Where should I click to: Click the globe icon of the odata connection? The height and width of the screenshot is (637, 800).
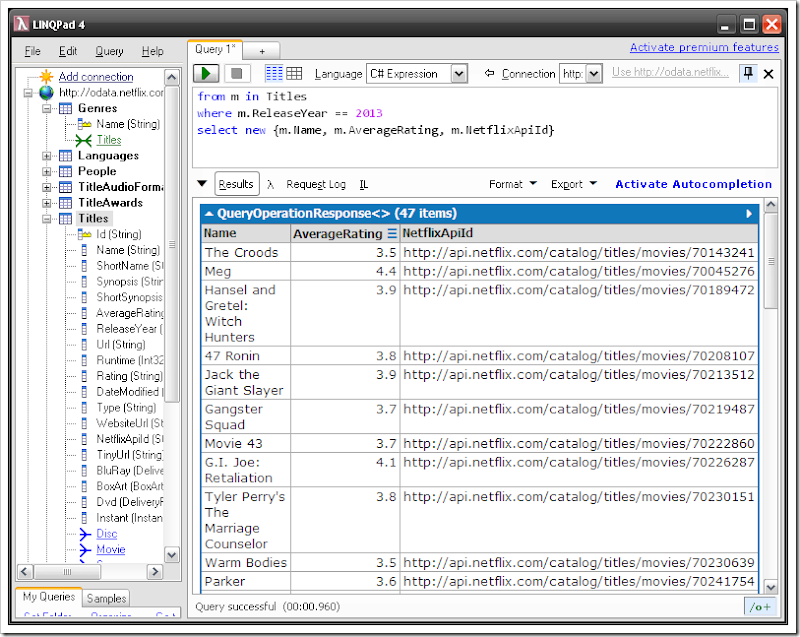[46, 92]
